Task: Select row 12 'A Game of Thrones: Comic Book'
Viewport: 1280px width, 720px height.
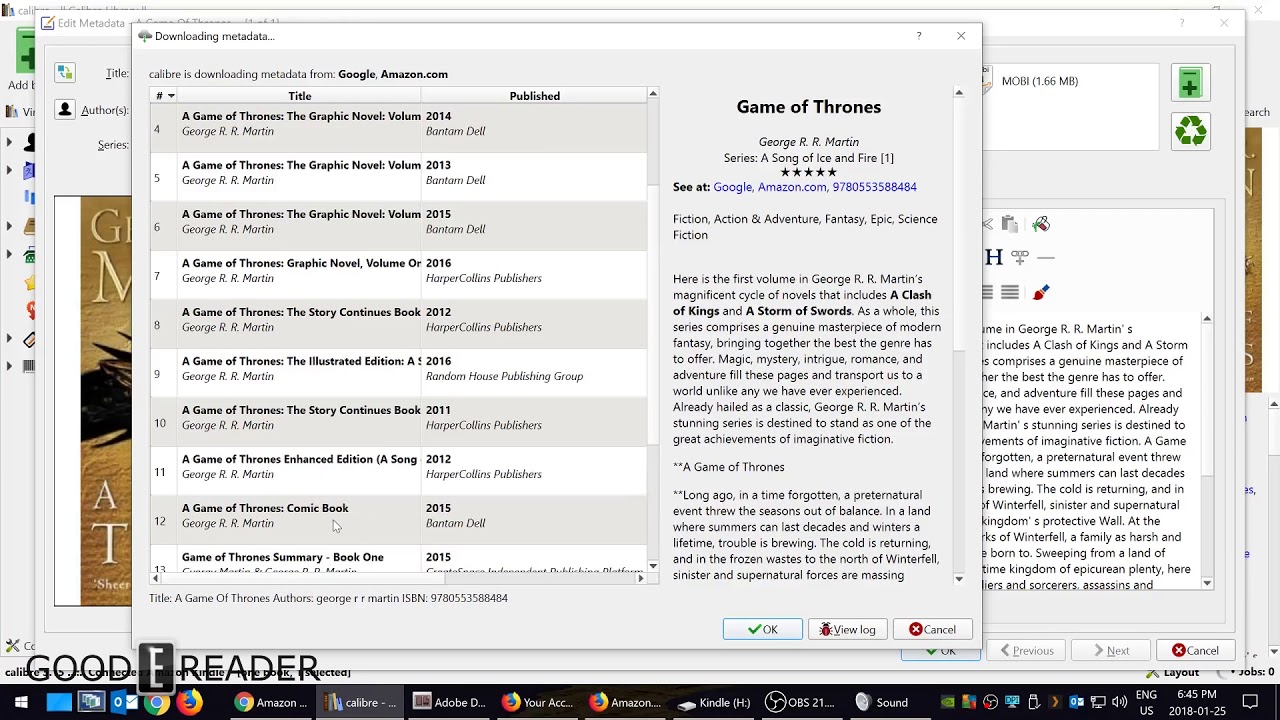Action: [x=398, y=519]
